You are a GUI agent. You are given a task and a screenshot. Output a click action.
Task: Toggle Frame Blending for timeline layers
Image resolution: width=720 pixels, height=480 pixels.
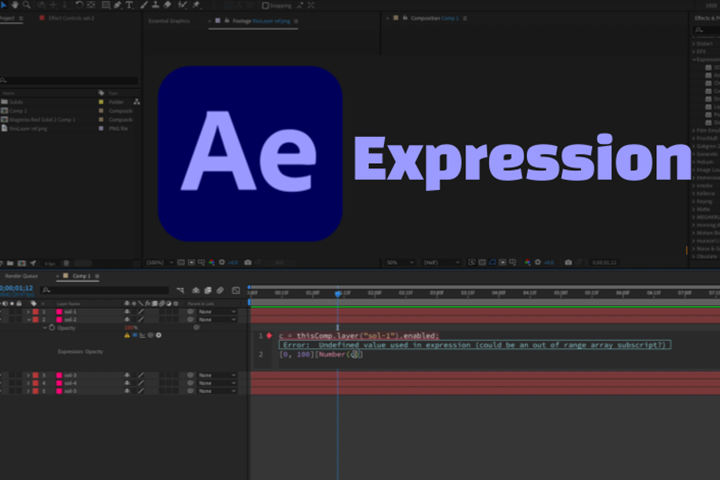[x=208, y=290]
